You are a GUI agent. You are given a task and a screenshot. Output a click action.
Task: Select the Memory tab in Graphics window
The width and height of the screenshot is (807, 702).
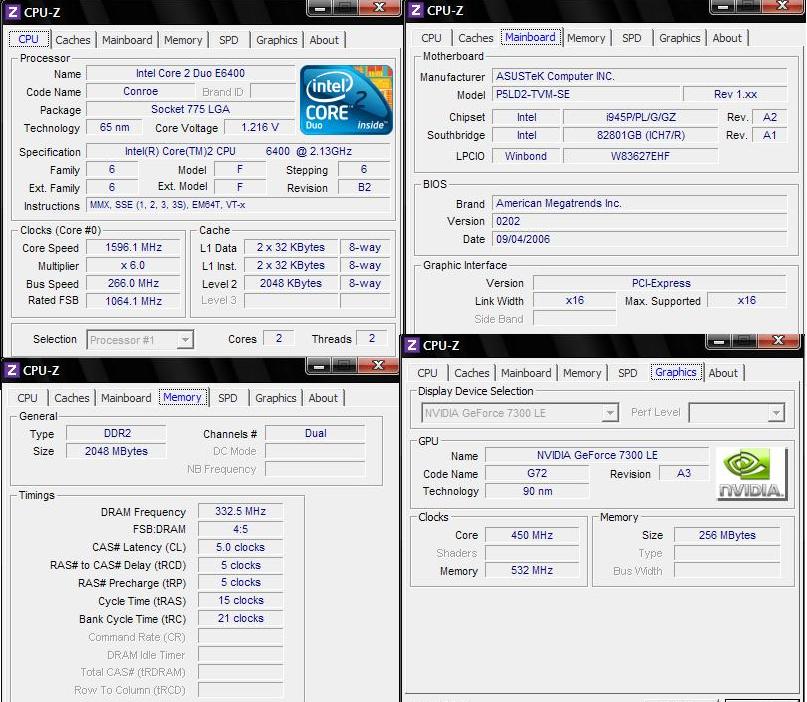click(x=582, y=373)
